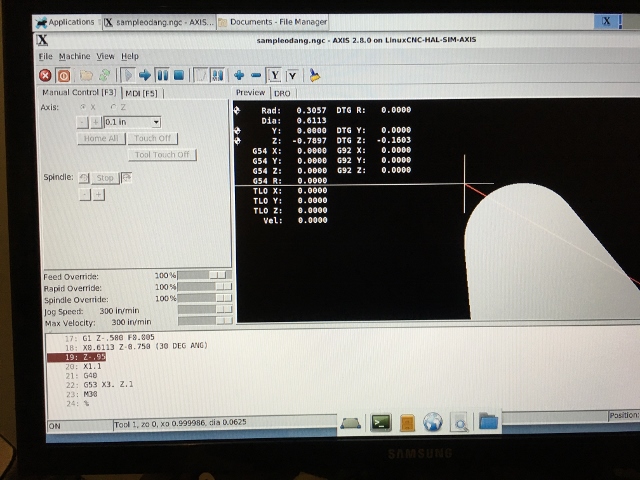Show desktop from the dock

pos(350,423)
